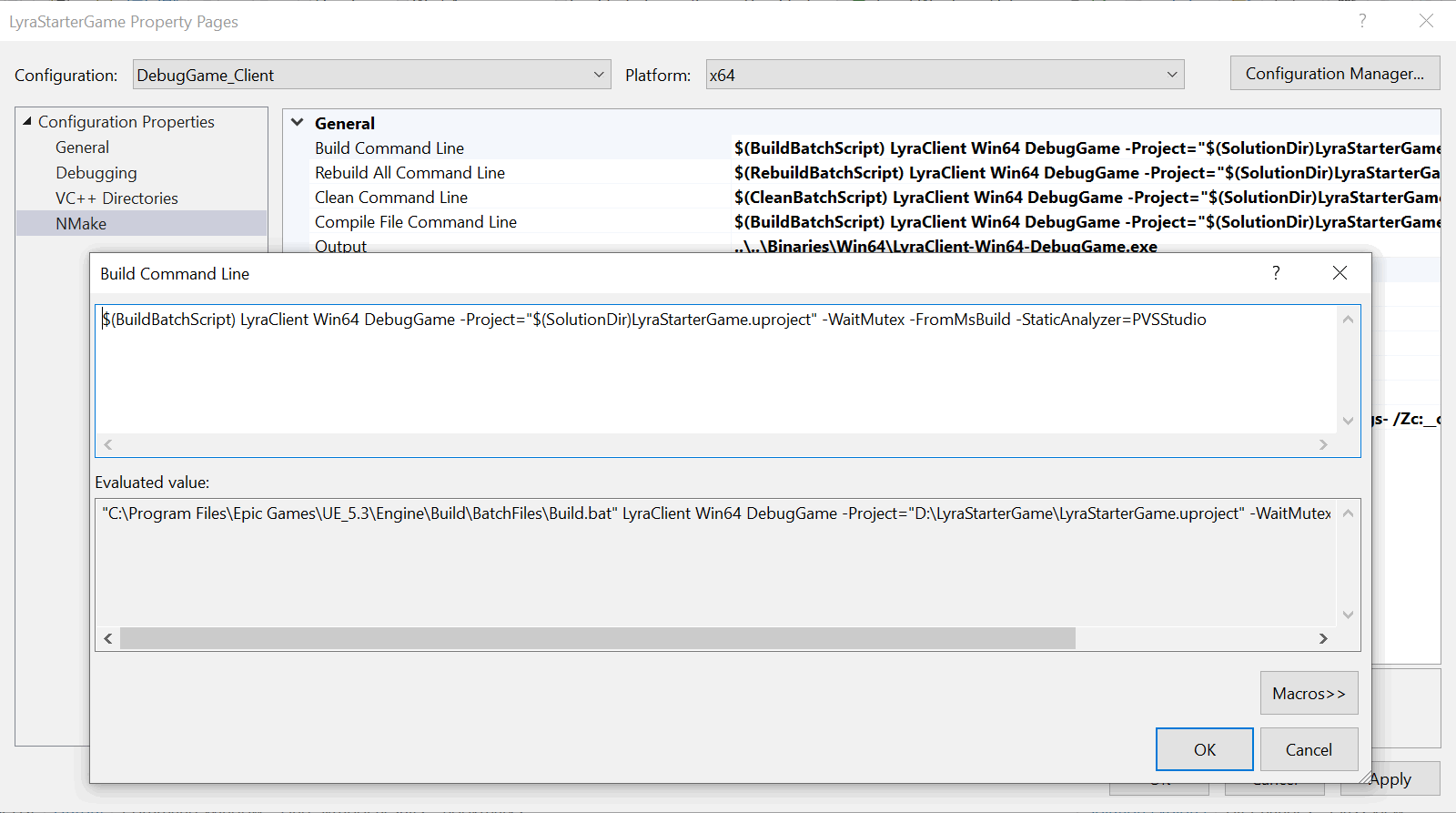Collapse the General property group

(297, 122)
